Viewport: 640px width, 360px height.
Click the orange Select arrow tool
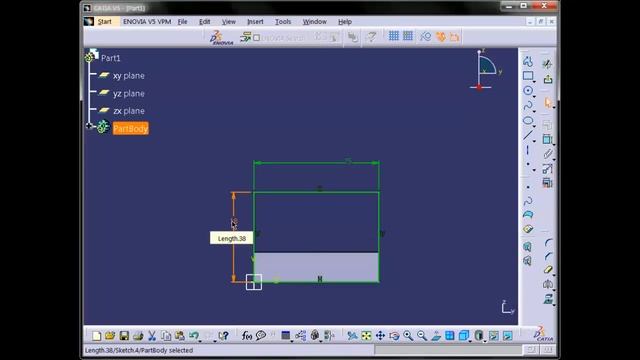point(548,102)
